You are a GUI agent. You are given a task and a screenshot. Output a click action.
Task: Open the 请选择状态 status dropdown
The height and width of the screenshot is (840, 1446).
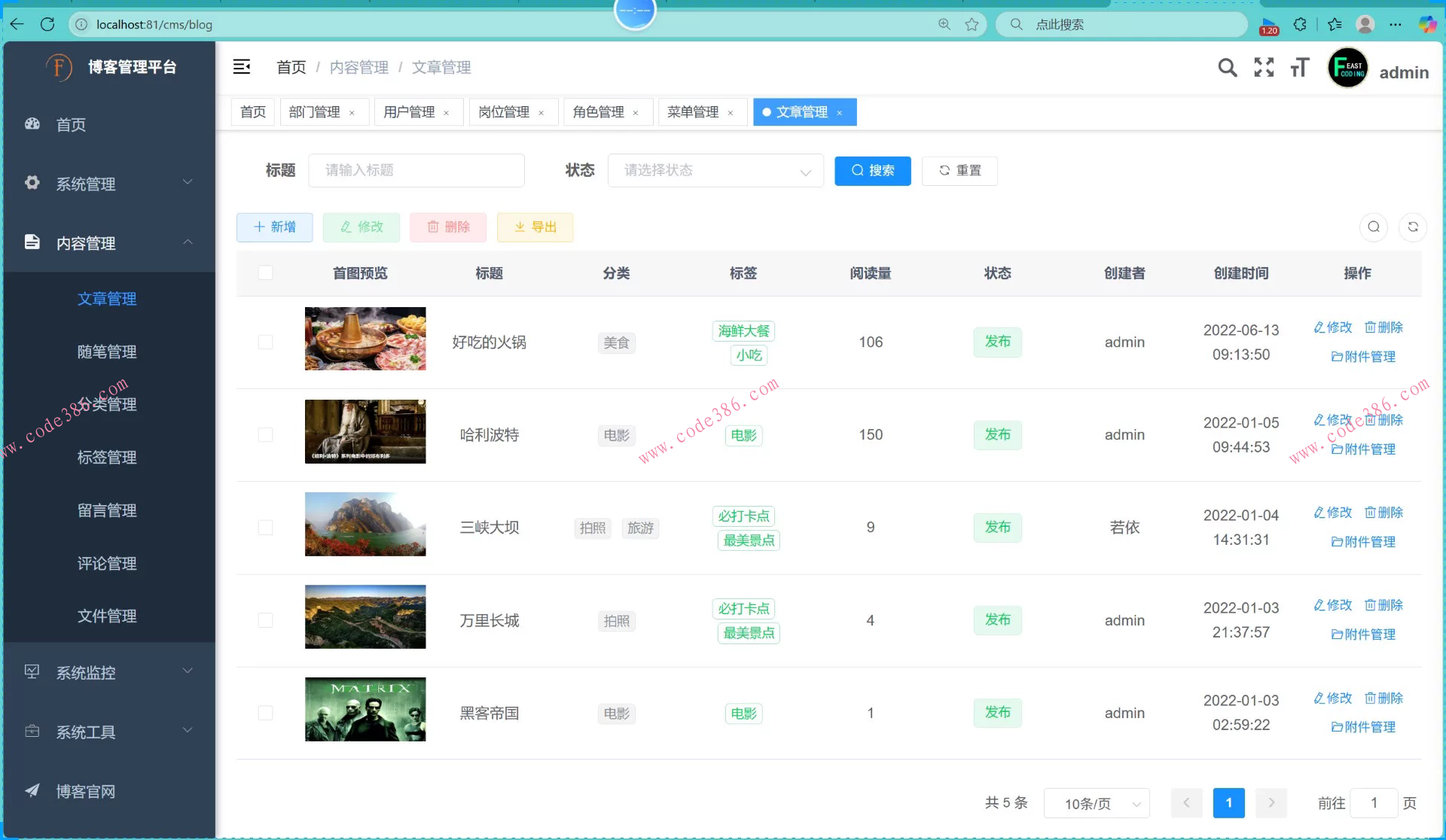(x=714, y=170)
